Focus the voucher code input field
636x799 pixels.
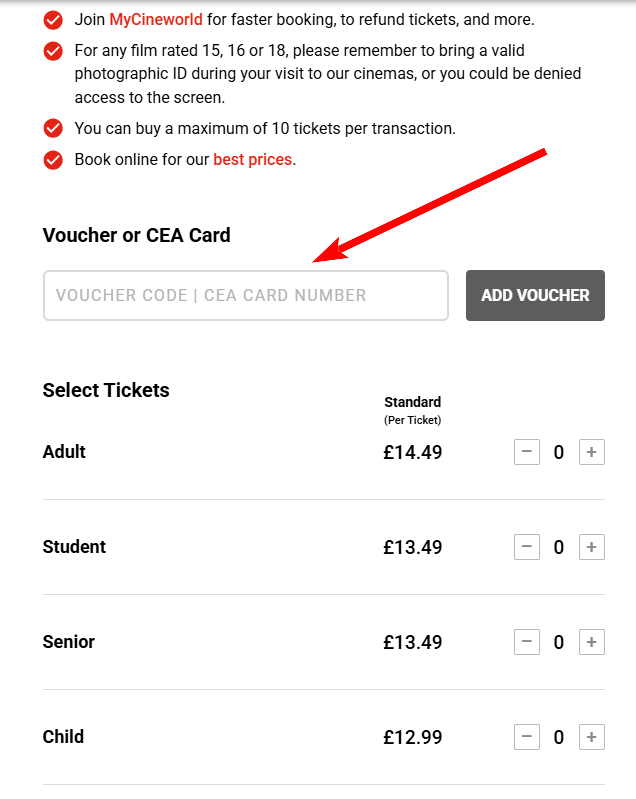pyautogui.click(x=245, y=295)
